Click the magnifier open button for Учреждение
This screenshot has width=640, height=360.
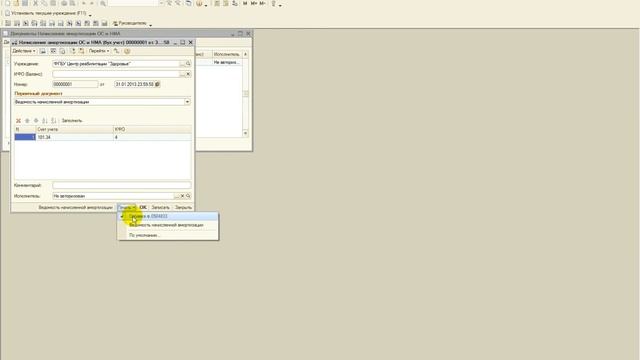pos(188,64)
